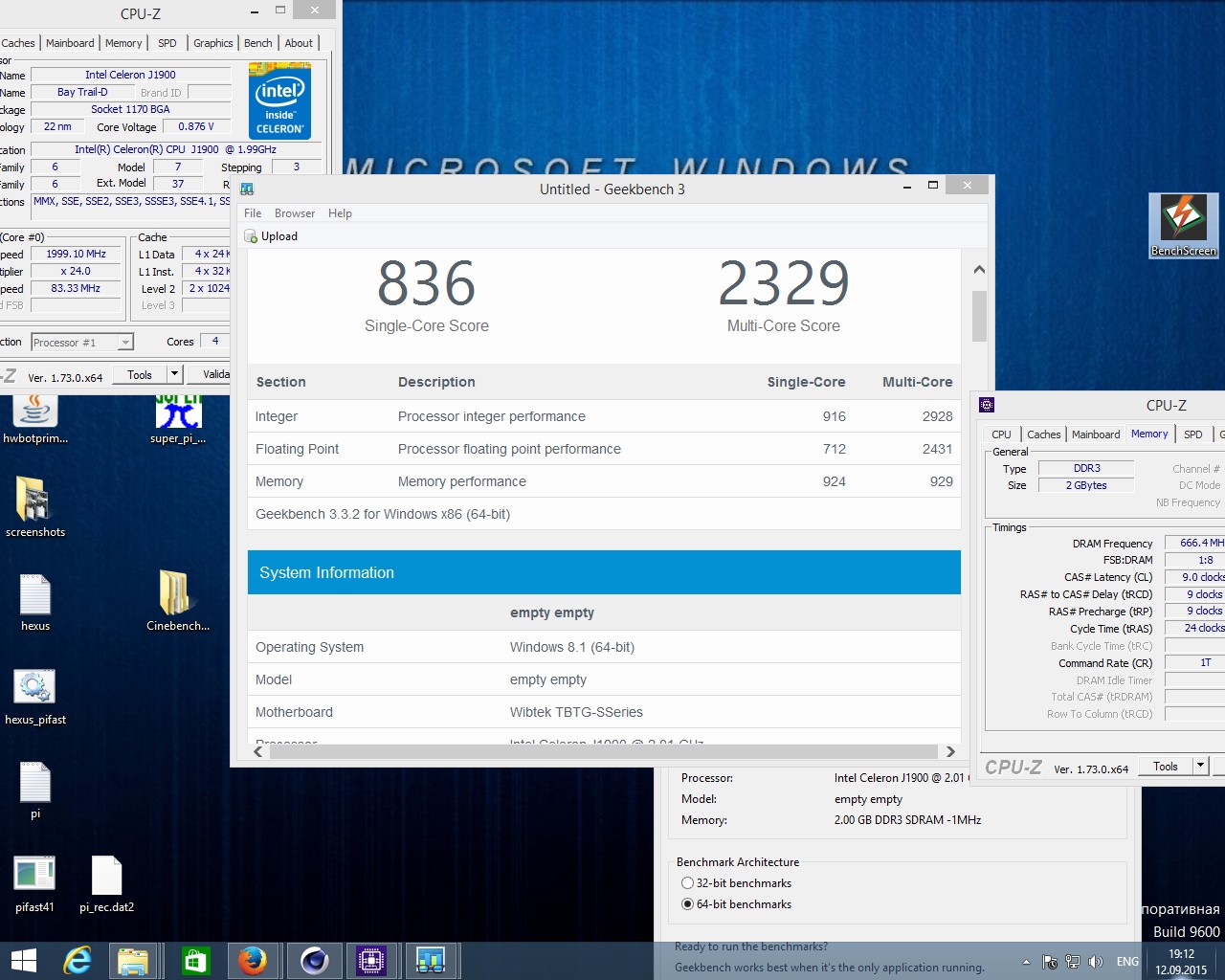Viewport: 1225px width, 980px height.
Task: Click Floating Point row in results
Action: pos(604,449)
